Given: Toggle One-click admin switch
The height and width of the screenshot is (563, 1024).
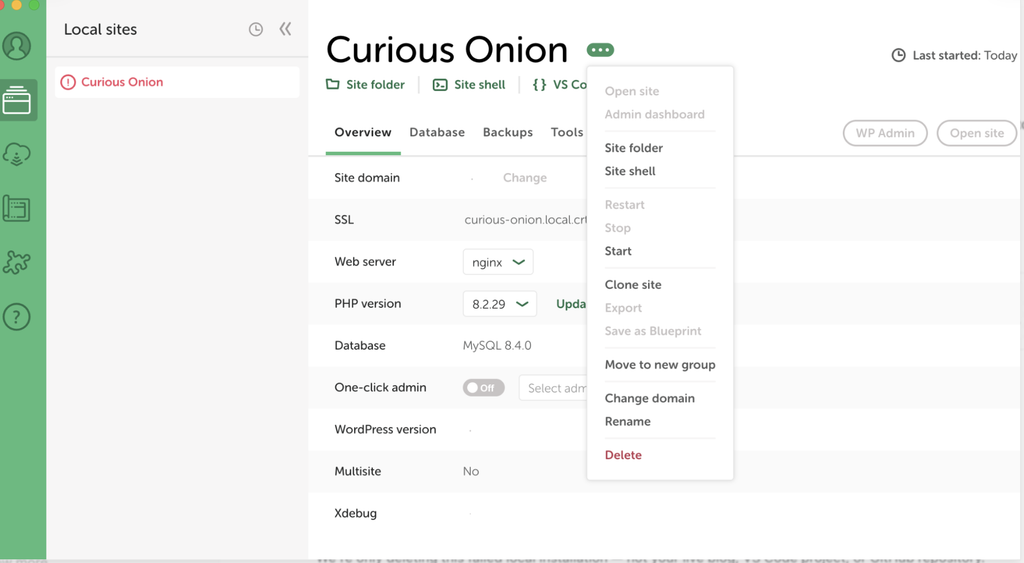Looking at the screenshot, I should click(x=484, y=388).
